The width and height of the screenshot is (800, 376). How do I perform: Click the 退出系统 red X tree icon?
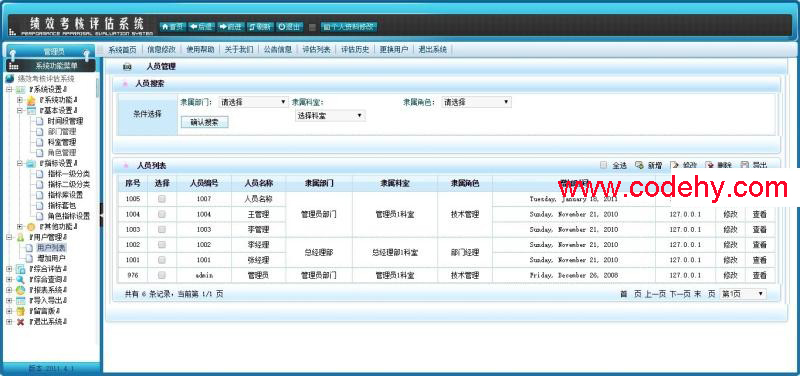tap(20, 322)
